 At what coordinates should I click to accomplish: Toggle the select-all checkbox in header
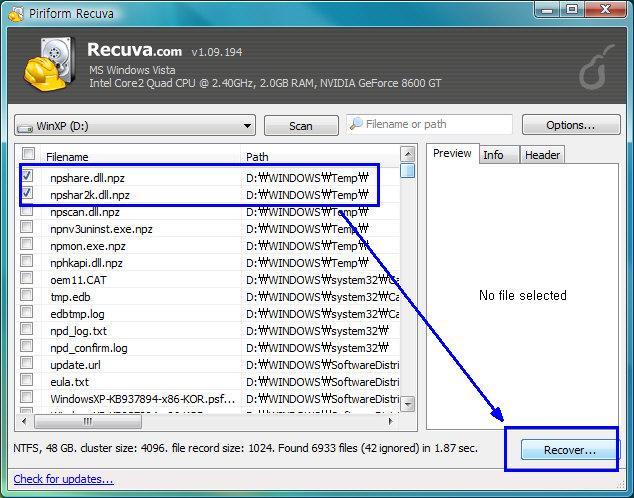tap(28, 154)
